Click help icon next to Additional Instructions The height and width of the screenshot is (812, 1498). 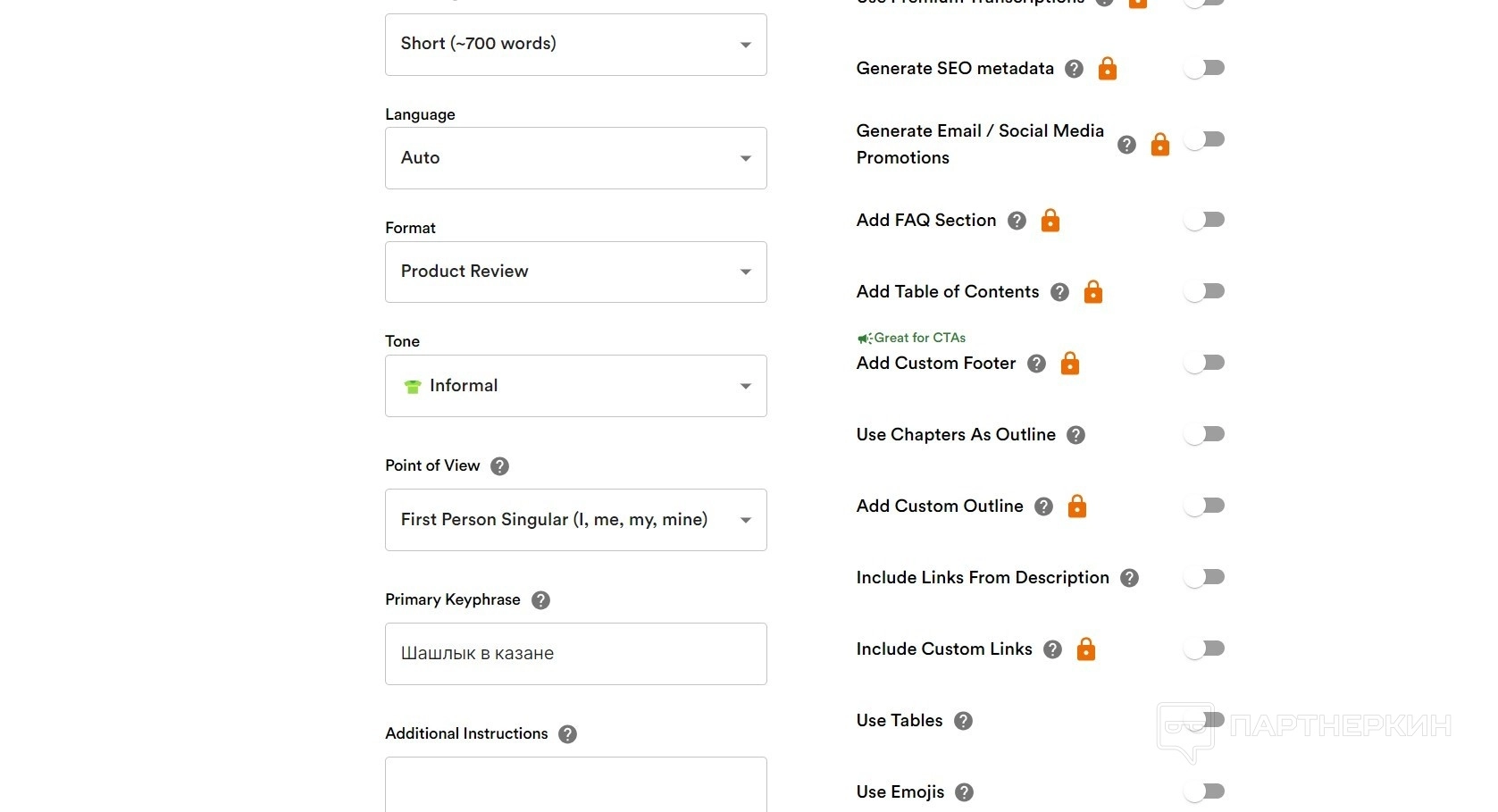point(567,734)
